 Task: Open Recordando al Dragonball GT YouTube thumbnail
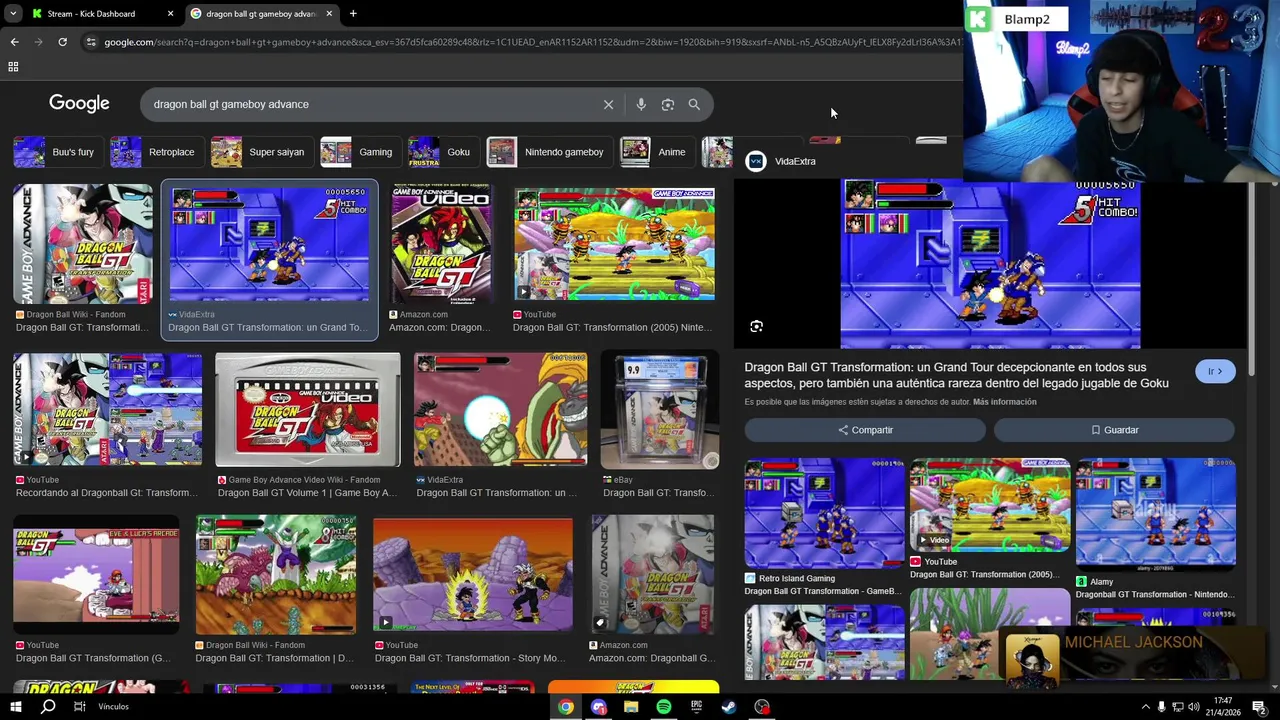[x=107, y=410]
